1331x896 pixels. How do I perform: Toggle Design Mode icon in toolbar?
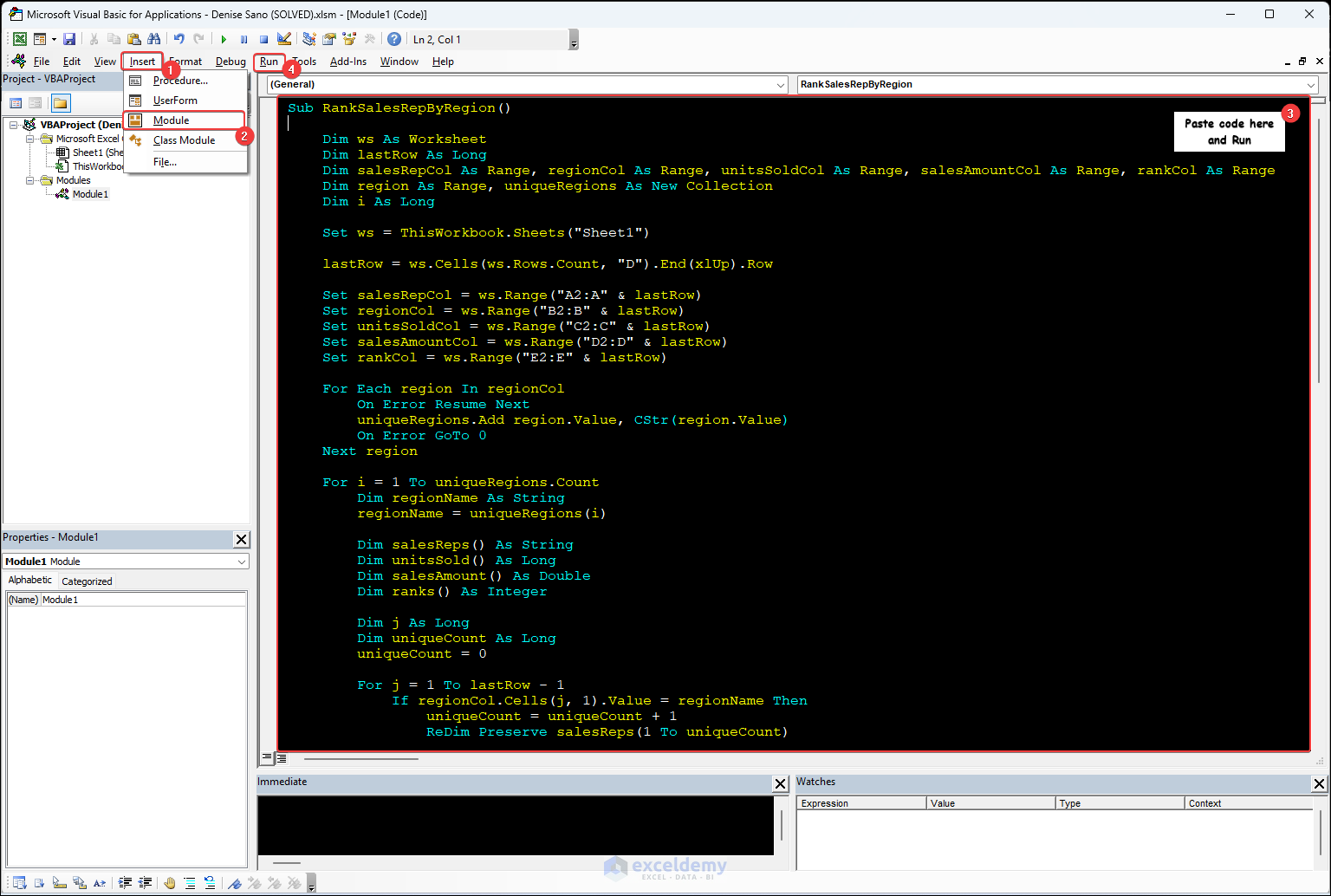coord(284,39)
